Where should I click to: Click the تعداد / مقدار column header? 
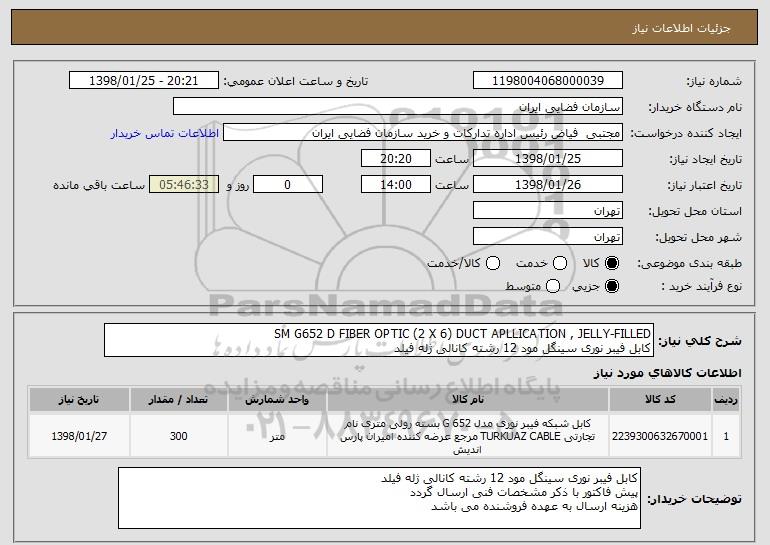(x=179, y=400)
